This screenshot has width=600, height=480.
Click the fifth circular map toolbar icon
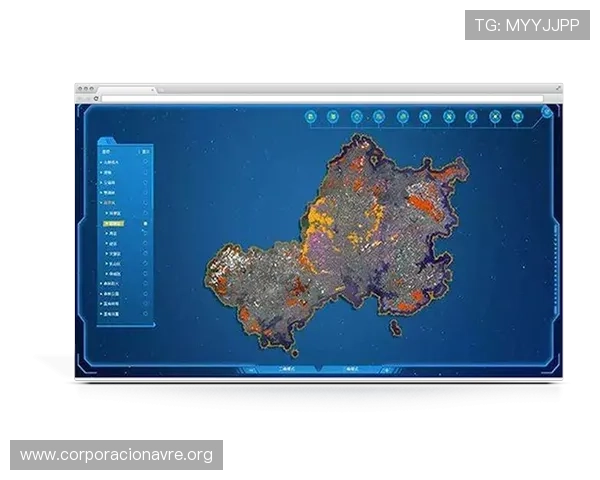(x=403, y=117)
